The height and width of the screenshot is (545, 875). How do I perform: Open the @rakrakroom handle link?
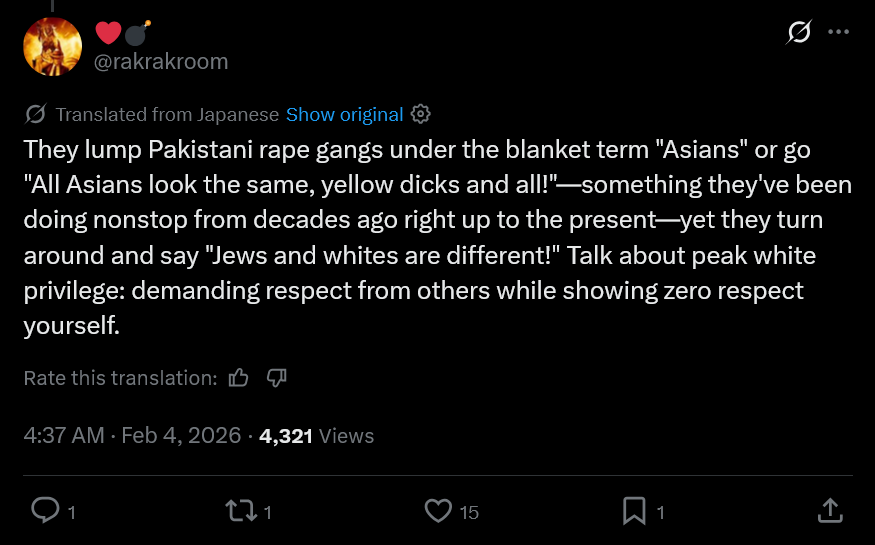point(161,61)
